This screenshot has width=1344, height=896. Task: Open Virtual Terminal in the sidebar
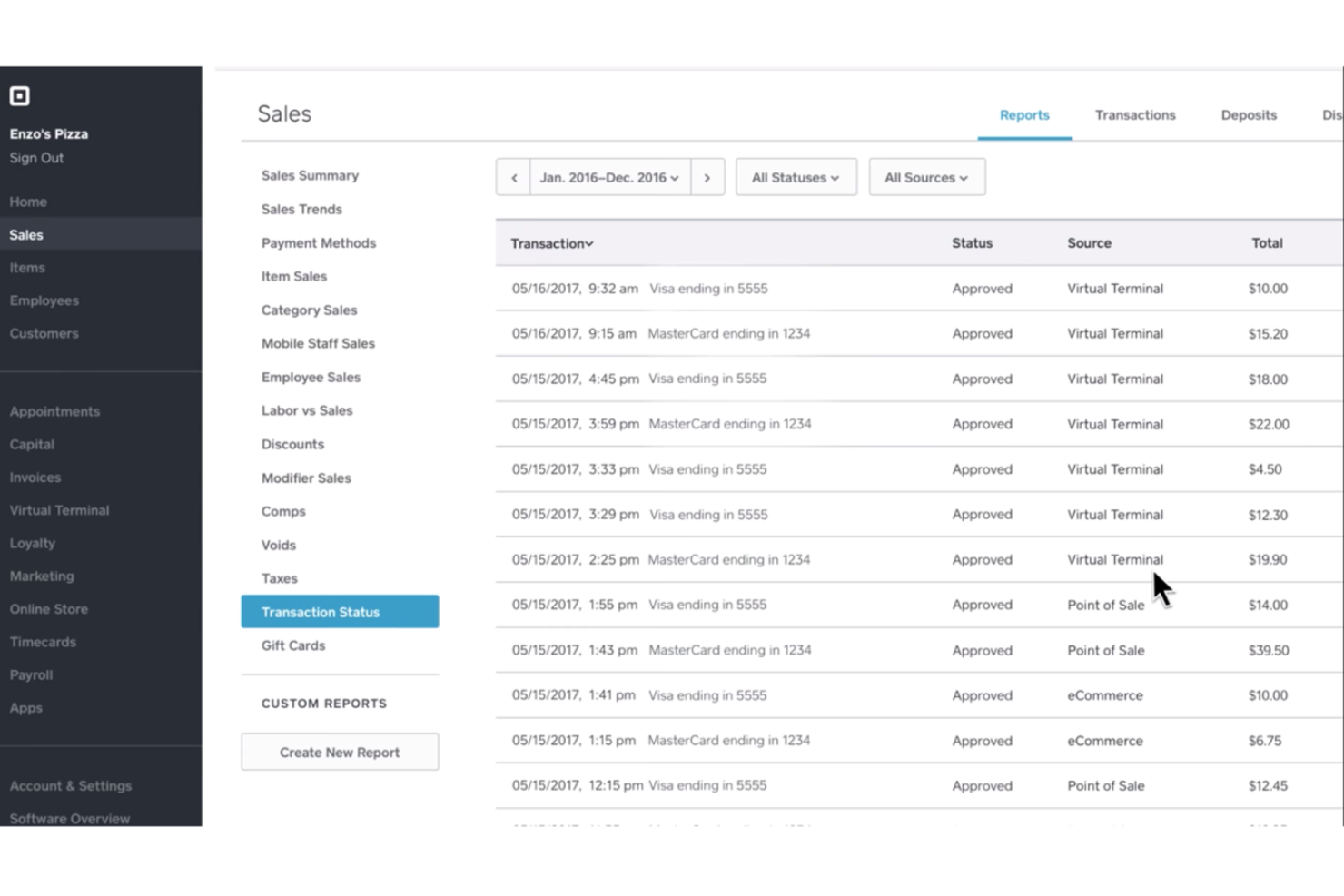pyautogui.click(x=59, y=510)
